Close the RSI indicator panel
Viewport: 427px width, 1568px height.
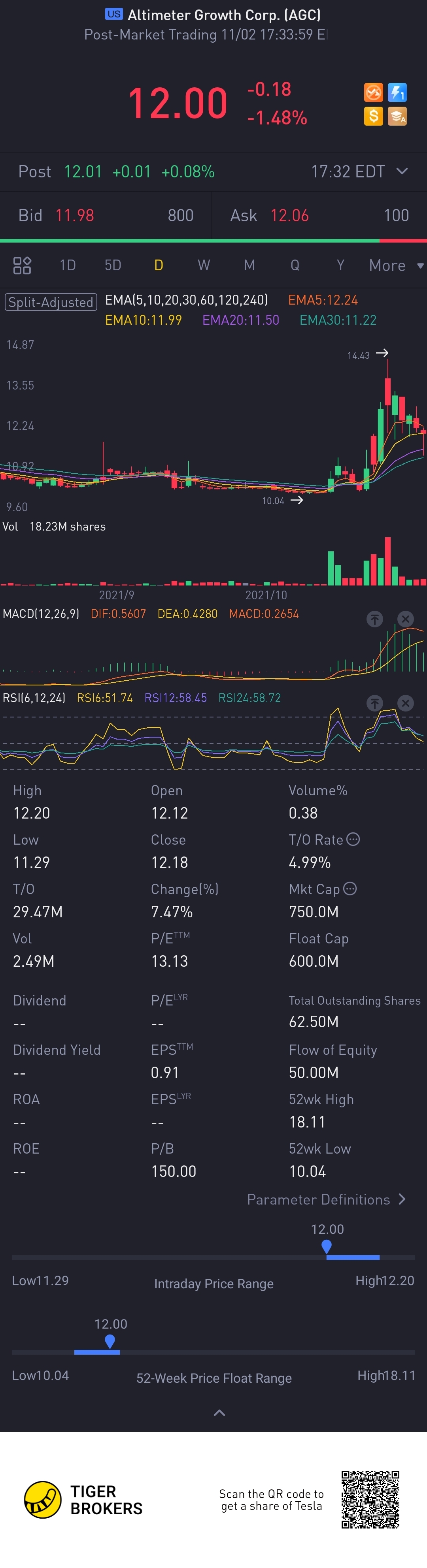point(405,703)
